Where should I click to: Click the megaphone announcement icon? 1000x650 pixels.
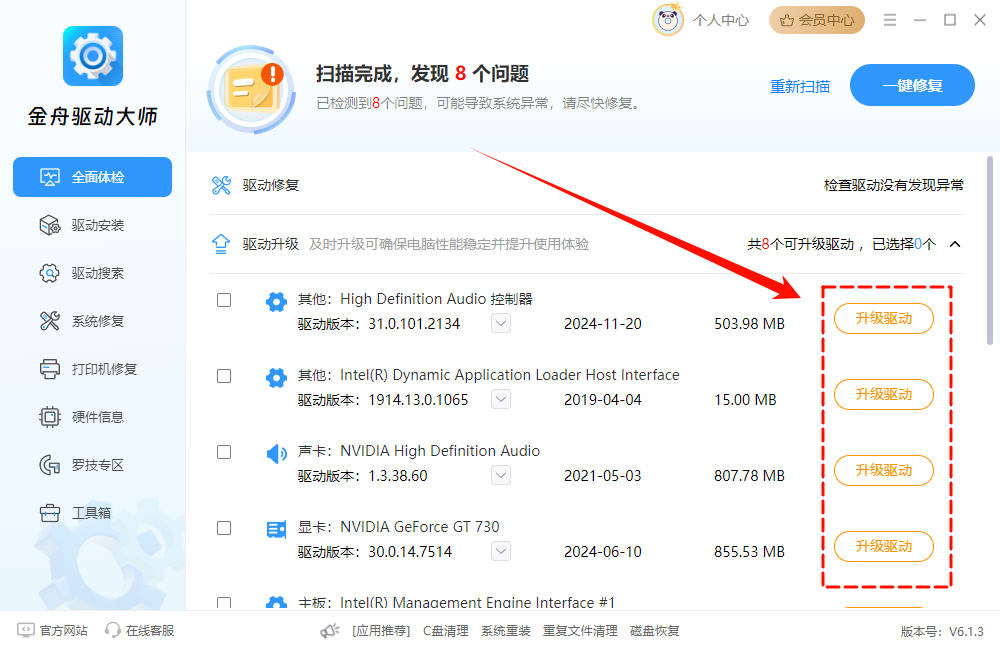pyautogui.click(x=330, y=631)
